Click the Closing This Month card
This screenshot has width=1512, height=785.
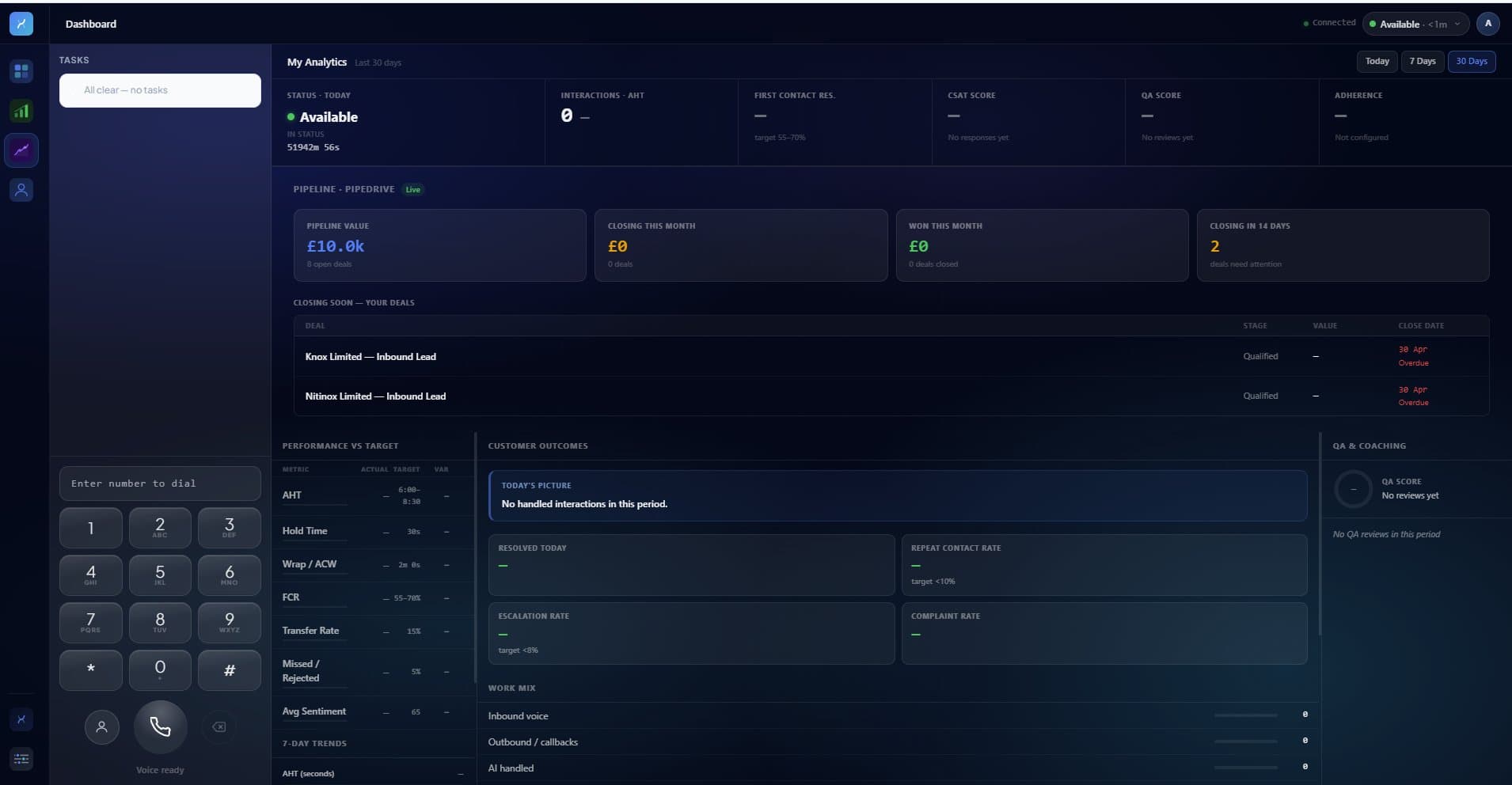[x=741, y=245]
